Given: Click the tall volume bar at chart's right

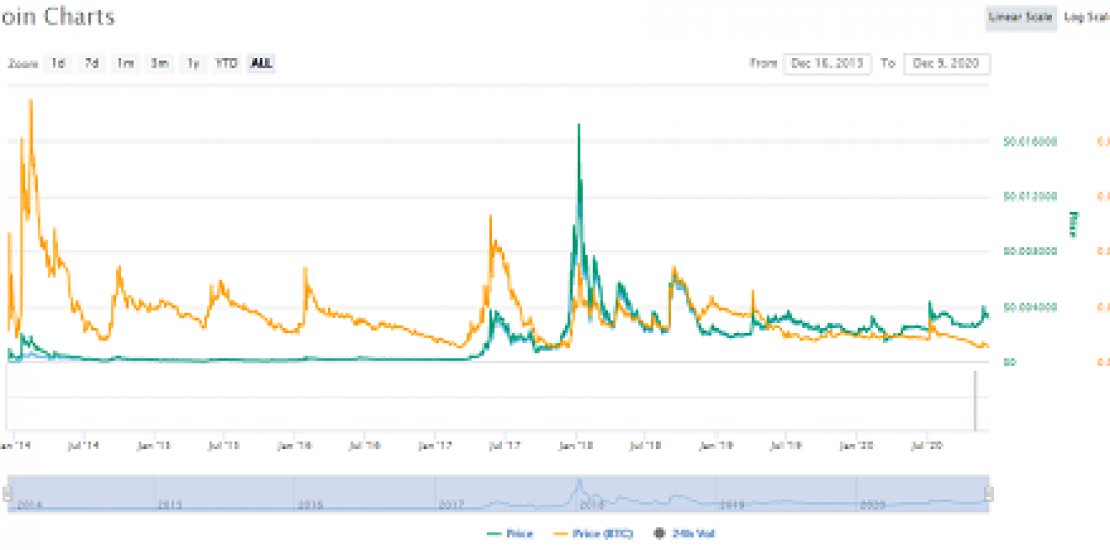Looking at the screenshot, I should point(975,400).
